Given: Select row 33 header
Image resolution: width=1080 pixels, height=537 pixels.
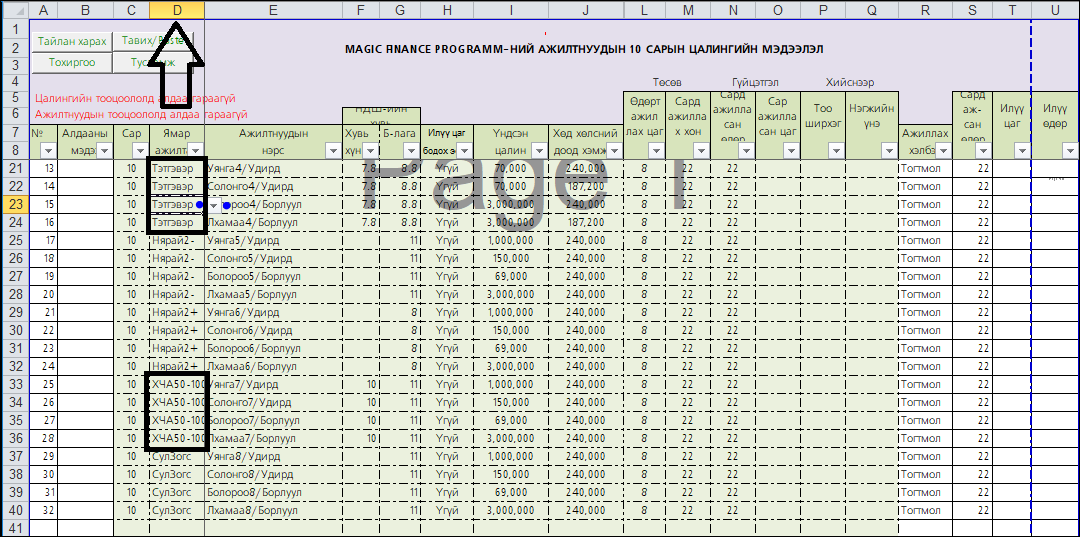Looking at the screenshot, I should tap(13, 384).
